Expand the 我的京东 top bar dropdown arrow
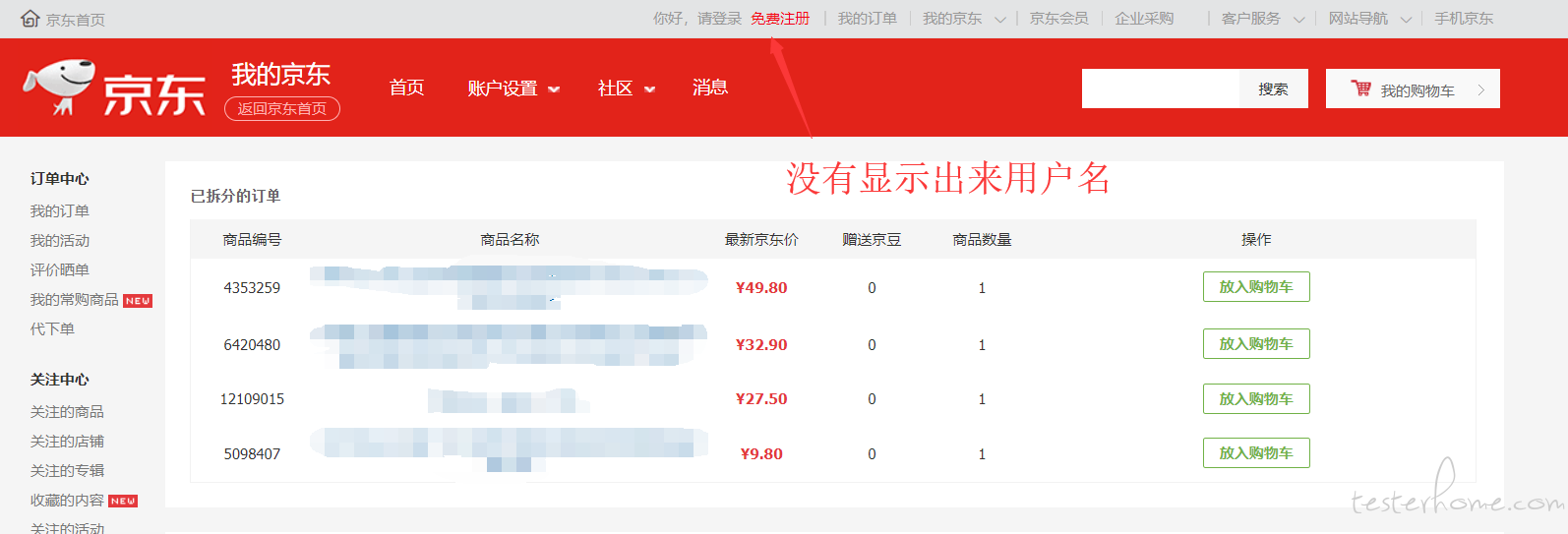This screenshot has width=1568, height=534. pyautogui.click(x=1000, y=20)
